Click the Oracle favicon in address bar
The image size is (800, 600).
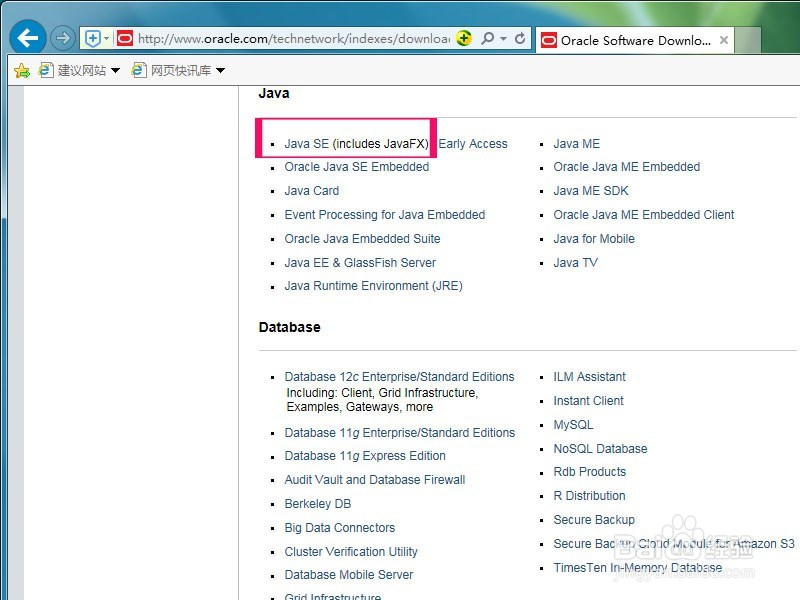(125, 38)
